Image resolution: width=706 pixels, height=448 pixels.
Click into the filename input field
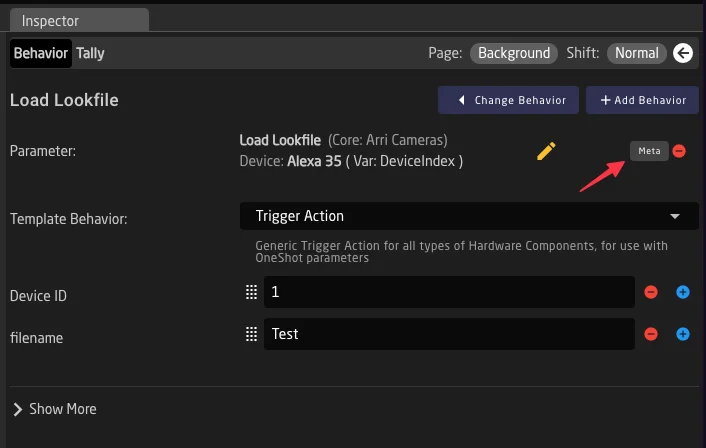point(449,334)
